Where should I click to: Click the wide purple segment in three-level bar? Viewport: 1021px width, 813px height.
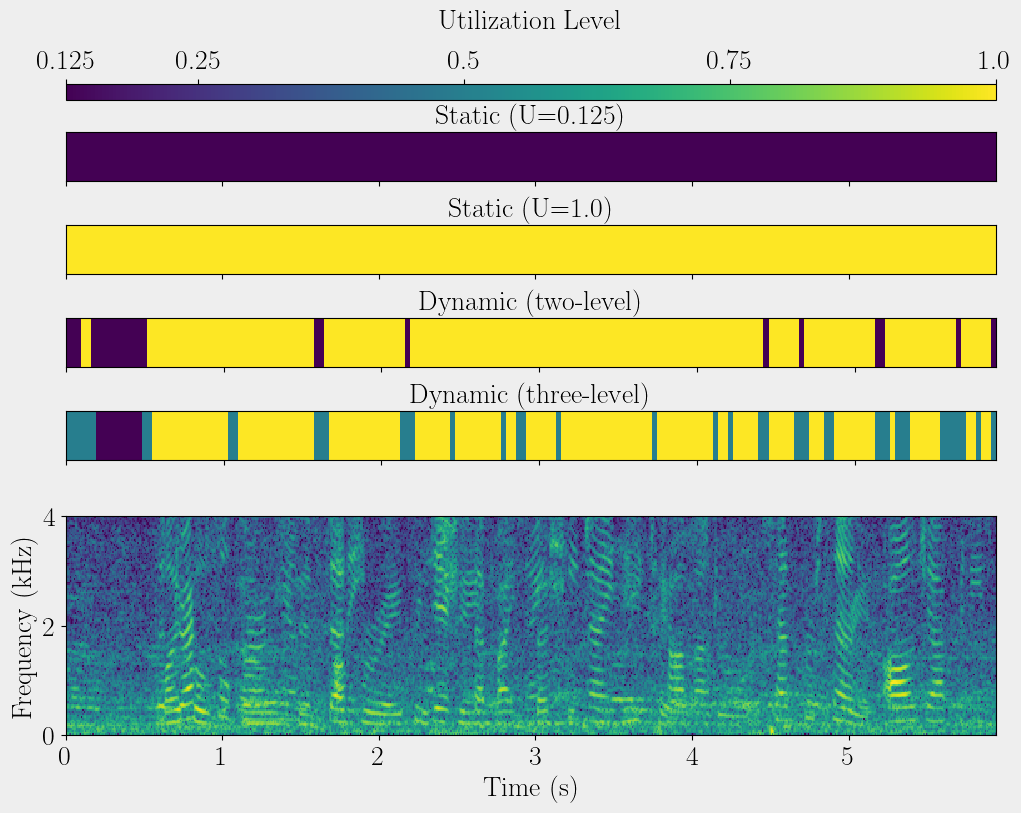[118, 435]
